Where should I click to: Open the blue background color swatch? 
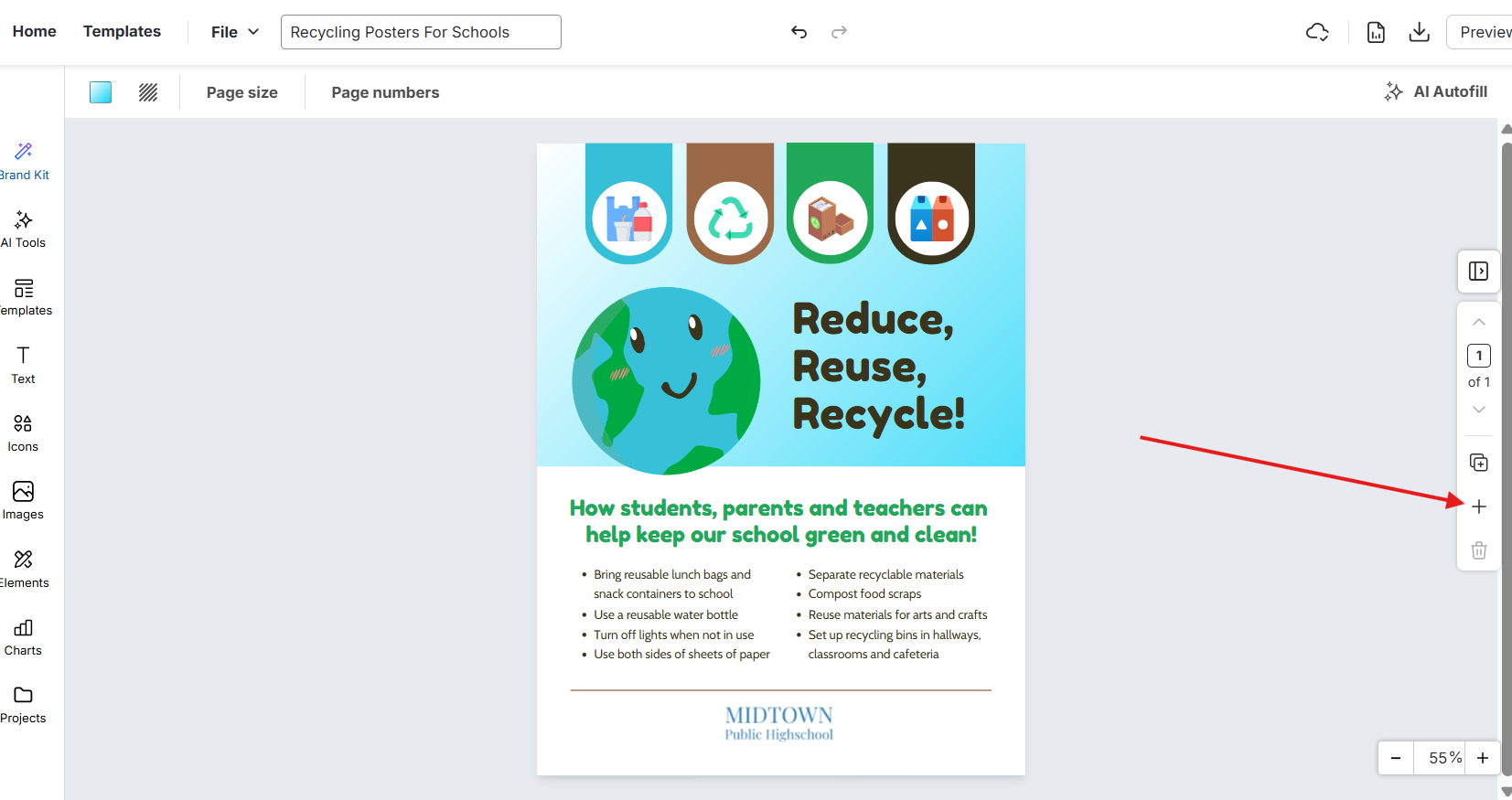(101, 92)
